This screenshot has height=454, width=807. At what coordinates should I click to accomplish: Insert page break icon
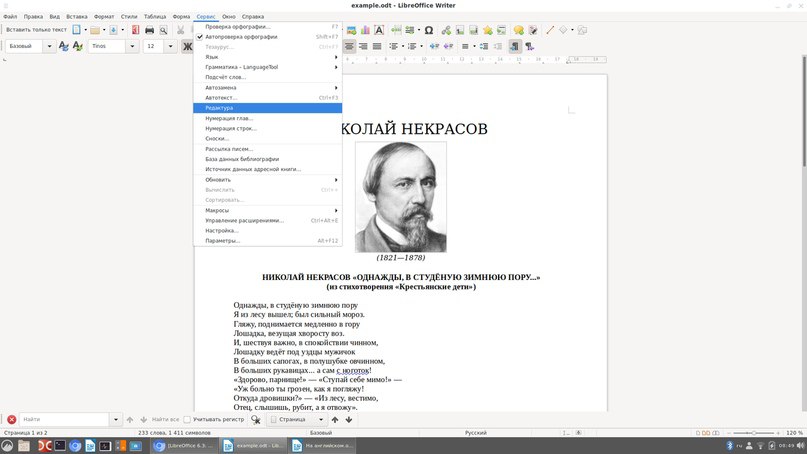[x=396, y=30]
